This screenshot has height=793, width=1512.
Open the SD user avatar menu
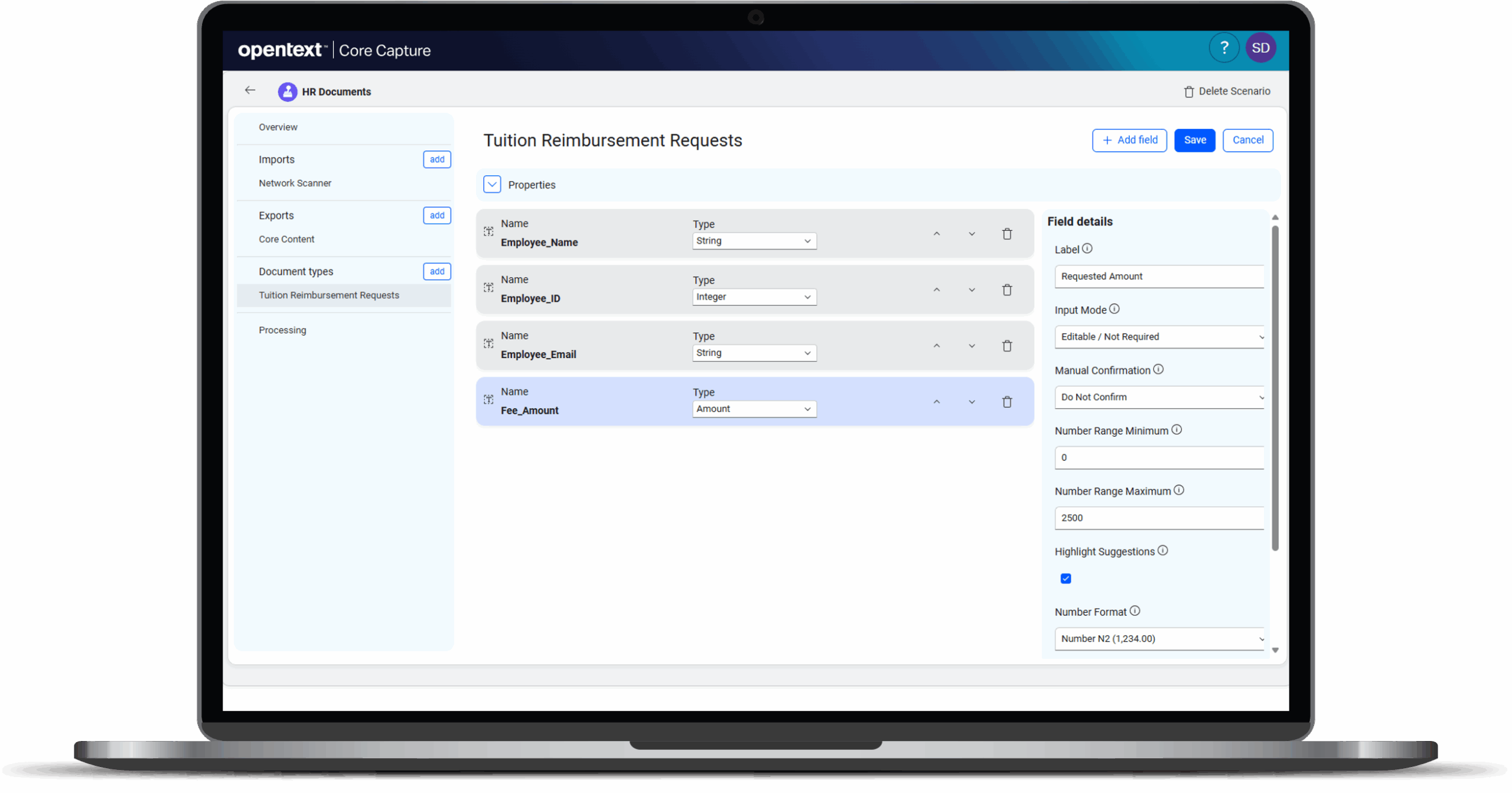[1260, 48]
